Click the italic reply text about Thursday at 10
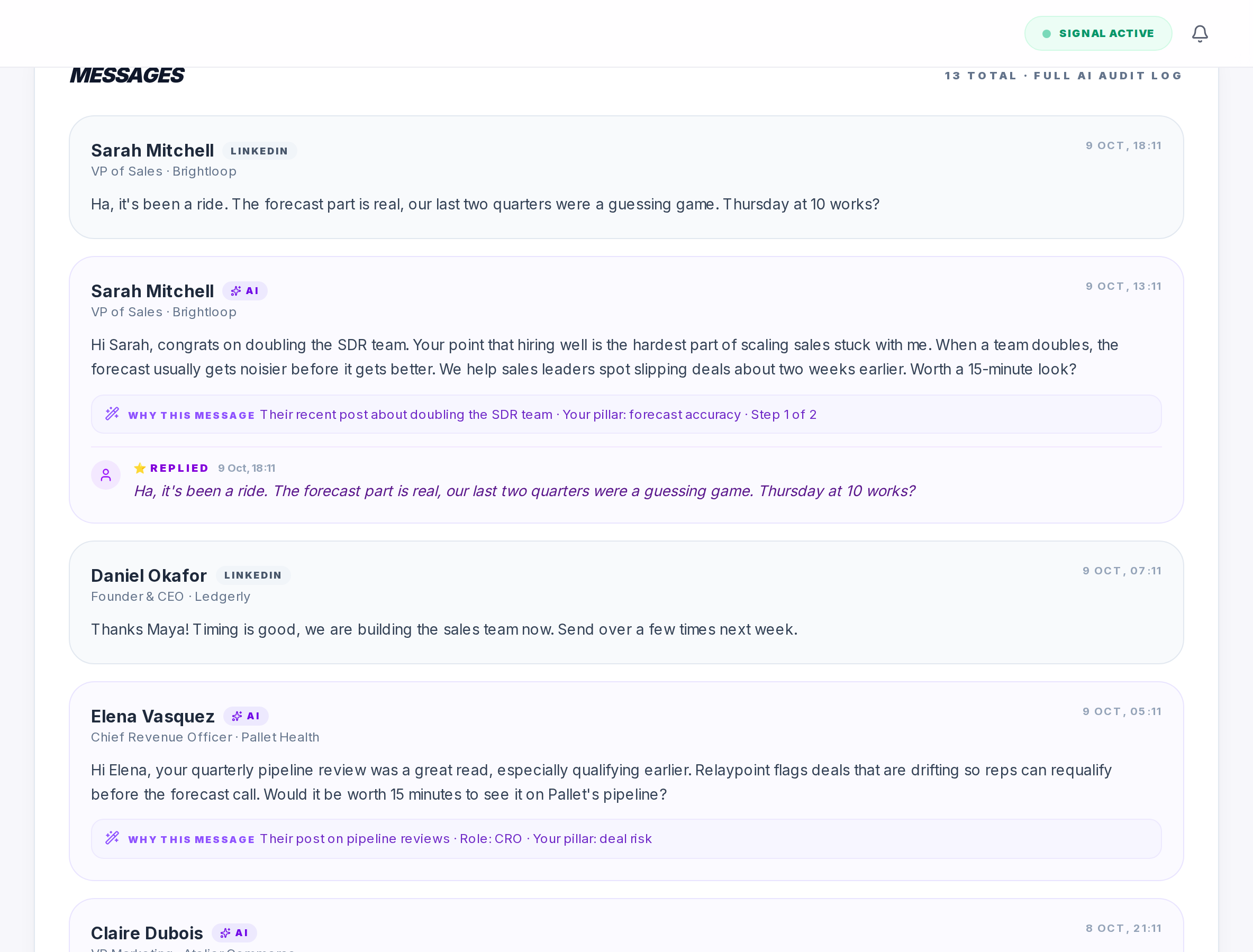The height and width of the screenshot is (952, 1253). click(x=524, y=491)
